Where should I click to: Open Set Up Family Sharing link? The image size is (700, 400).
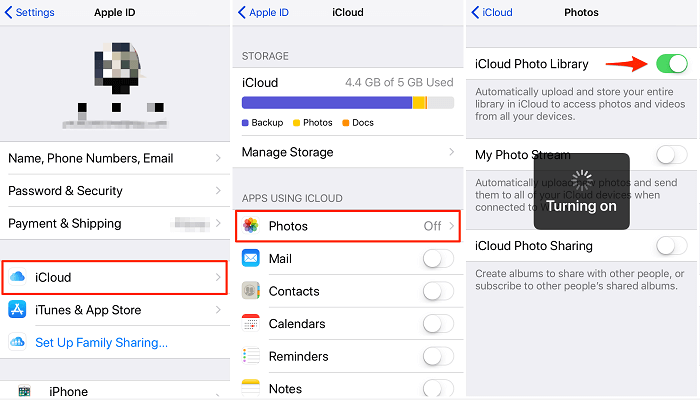101,343
